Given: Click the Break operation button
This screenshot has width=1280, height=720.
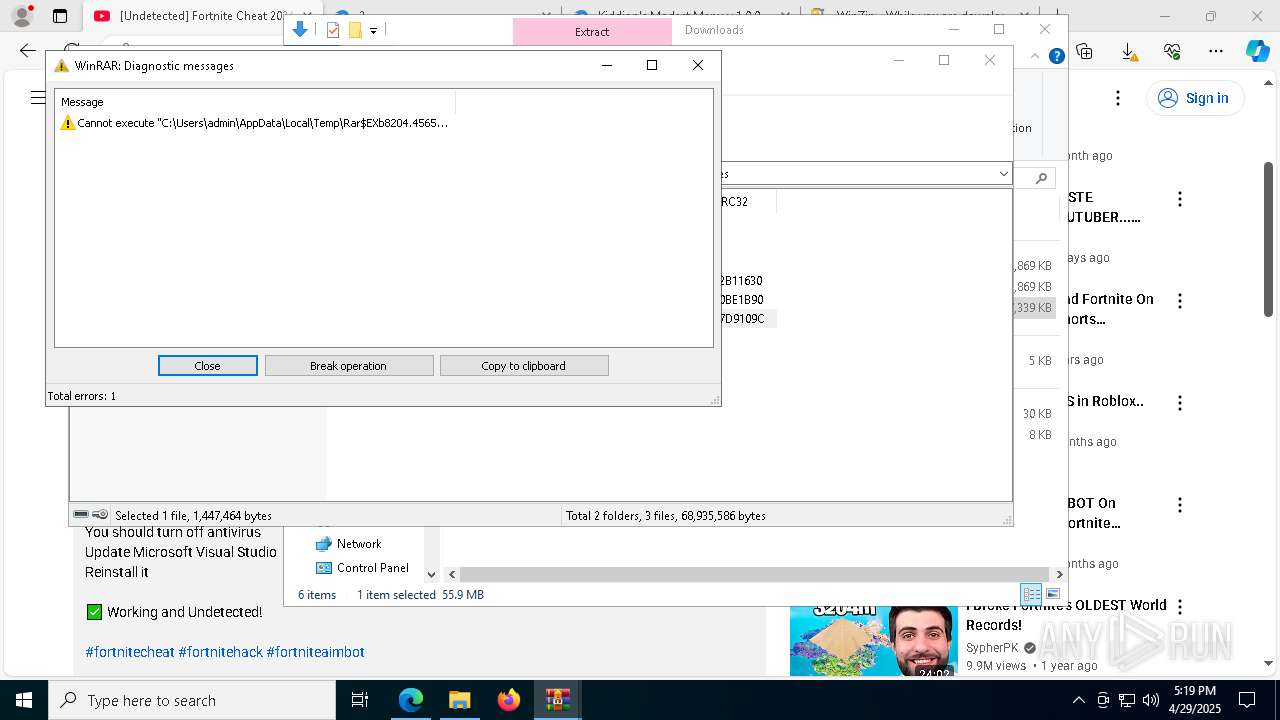Looking at the screenshot, I should [x=349, y=366].
